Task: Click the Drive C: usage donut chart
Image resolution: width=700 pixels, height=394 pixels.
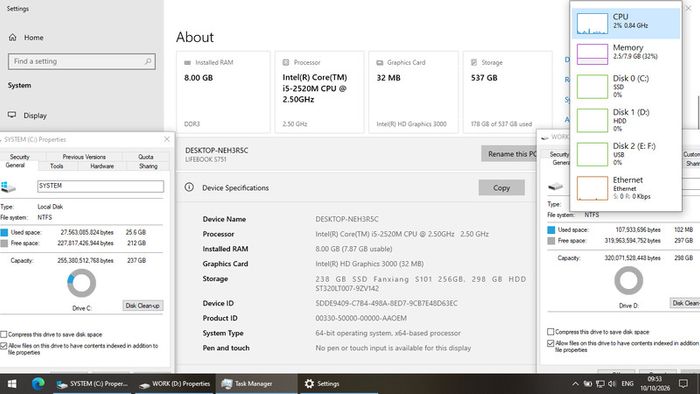Action: 81,283
